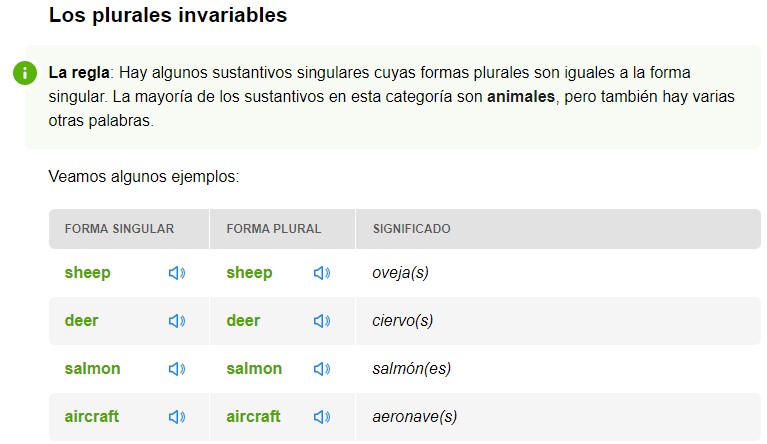Click the green info icon beside La regla

25,73
